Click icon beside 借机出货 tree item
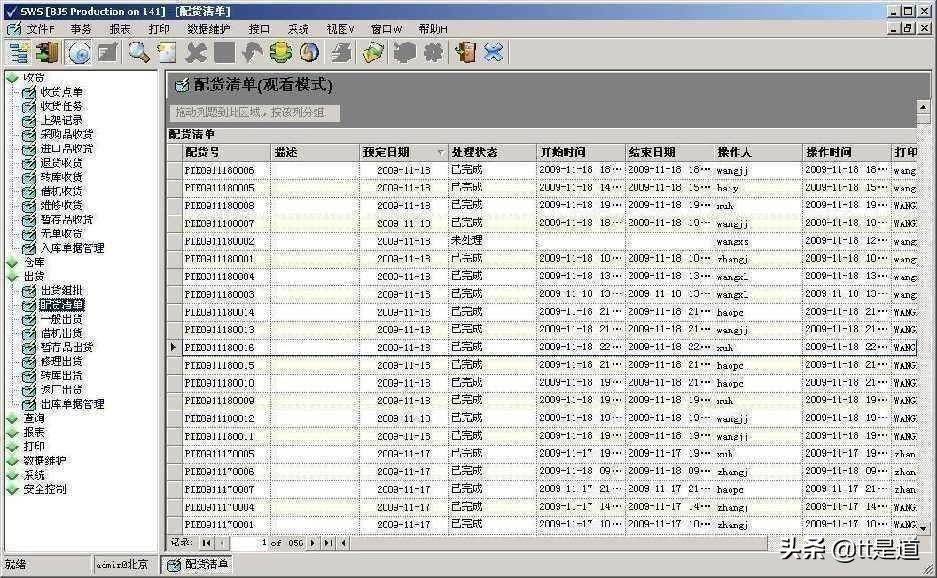Viewport: 937px width, 578px height. 29,333
